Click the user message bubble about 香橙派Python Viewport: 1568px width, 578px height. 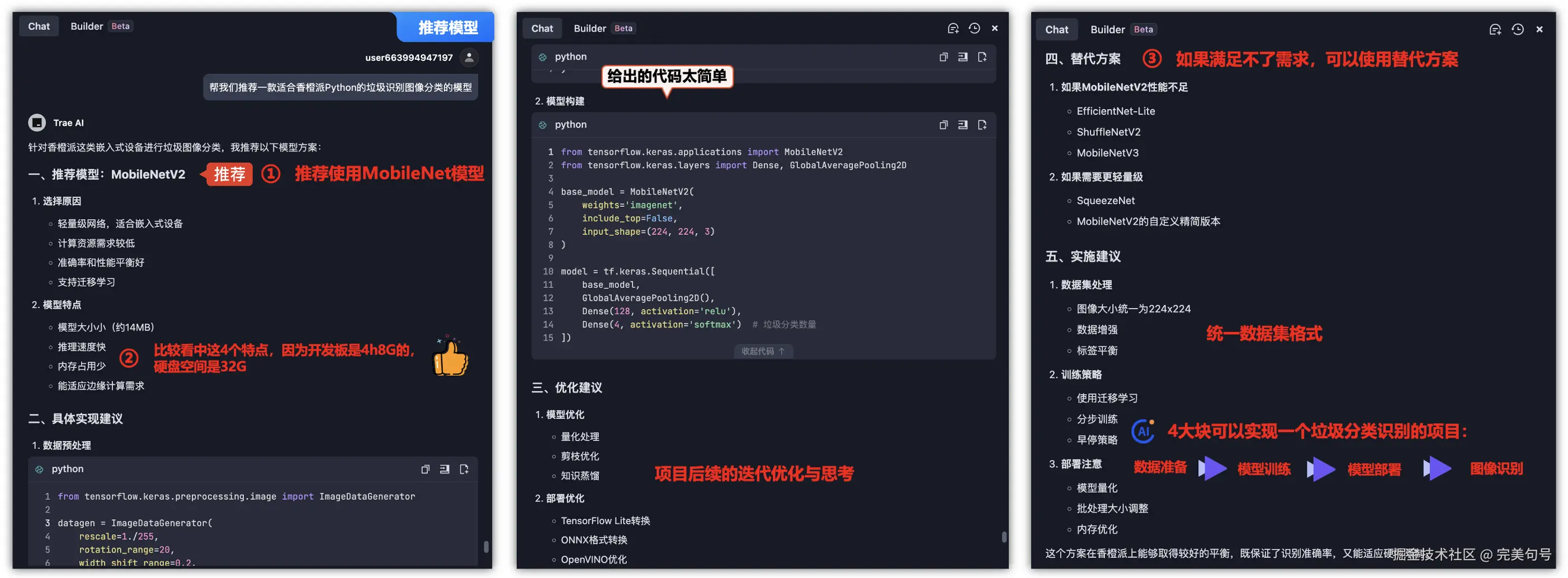click(340, 87)
